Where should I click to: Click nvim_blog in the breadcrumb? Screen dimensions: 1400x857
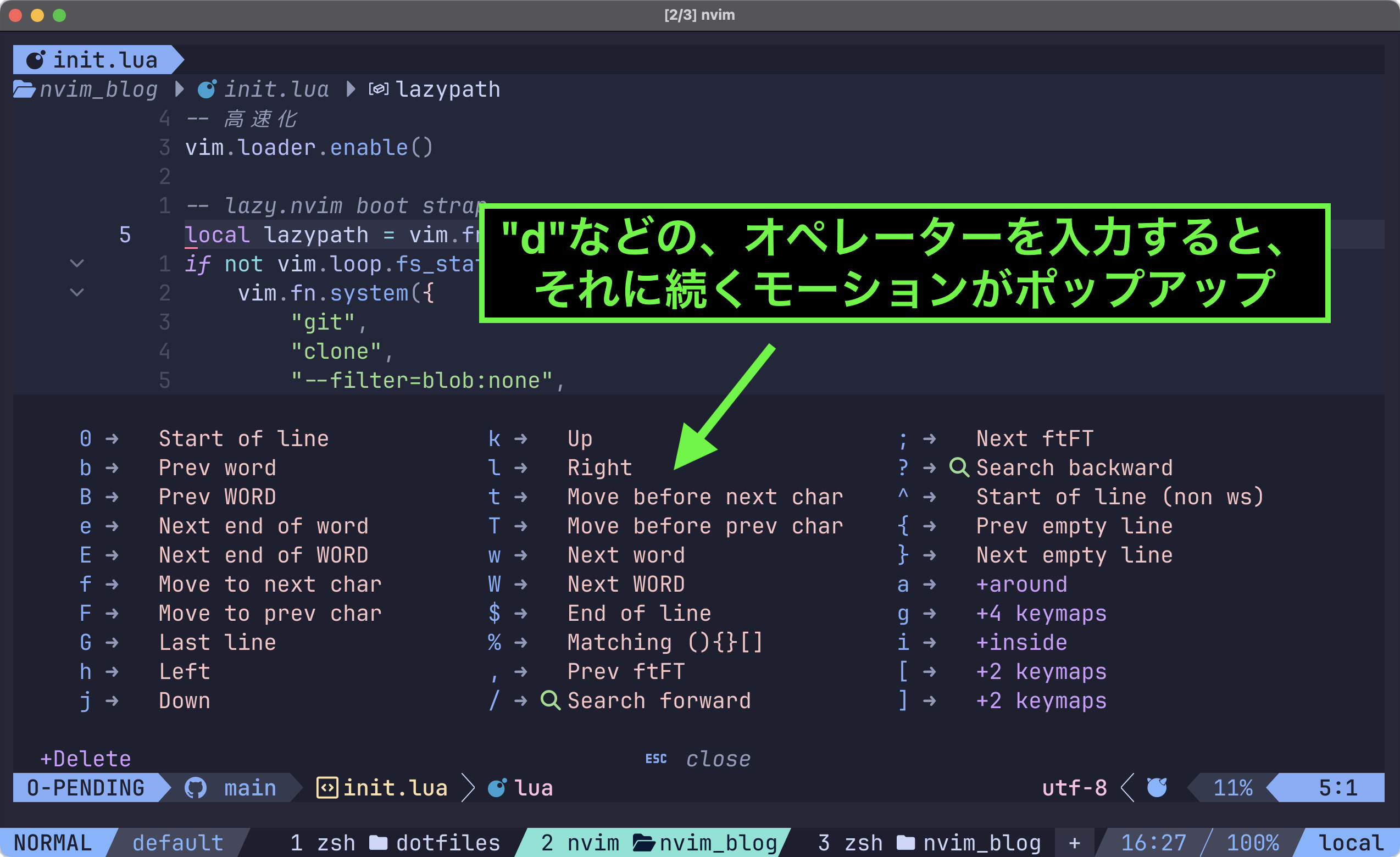[98, 89]
